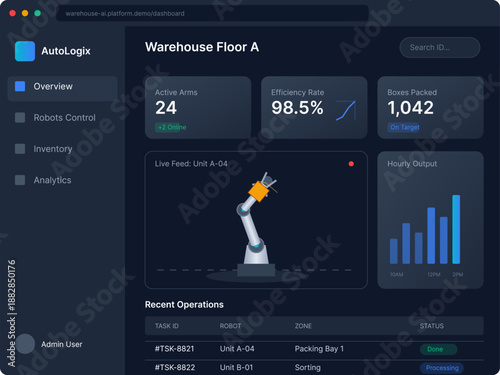Open task #TSK-8821

[174, 349]
